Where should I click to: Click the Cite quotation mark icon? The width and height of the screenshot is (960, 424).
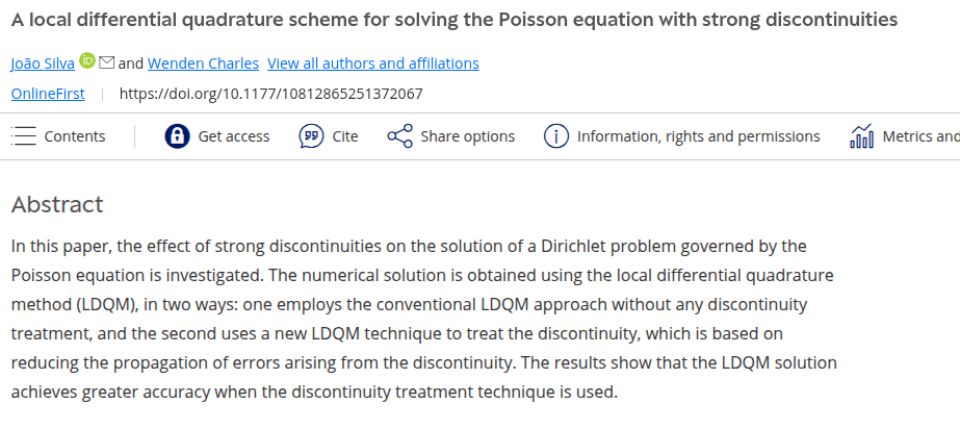(x=311, y=136)
